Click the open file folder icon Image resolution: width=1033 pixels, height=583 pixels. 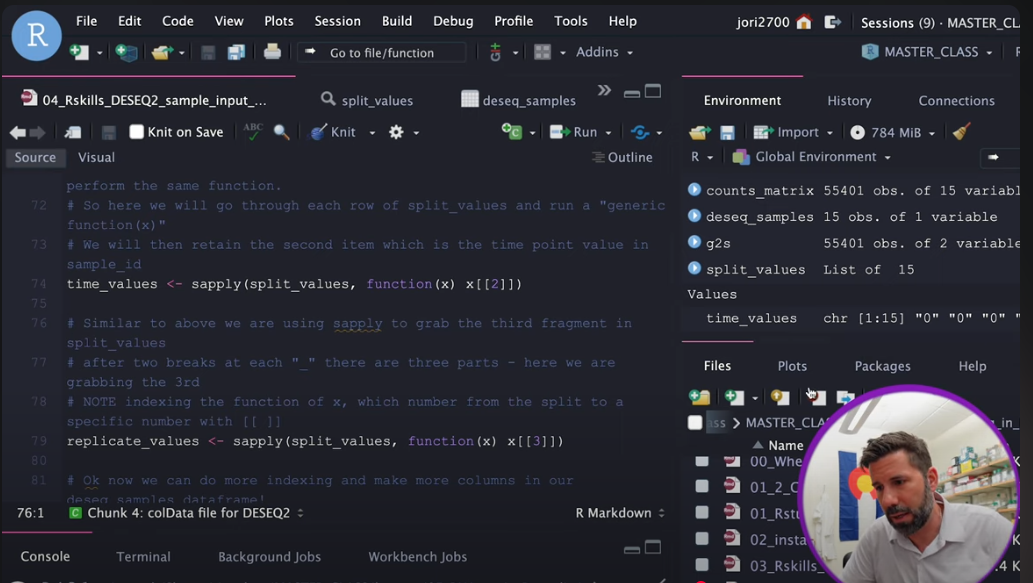[161, 52]
